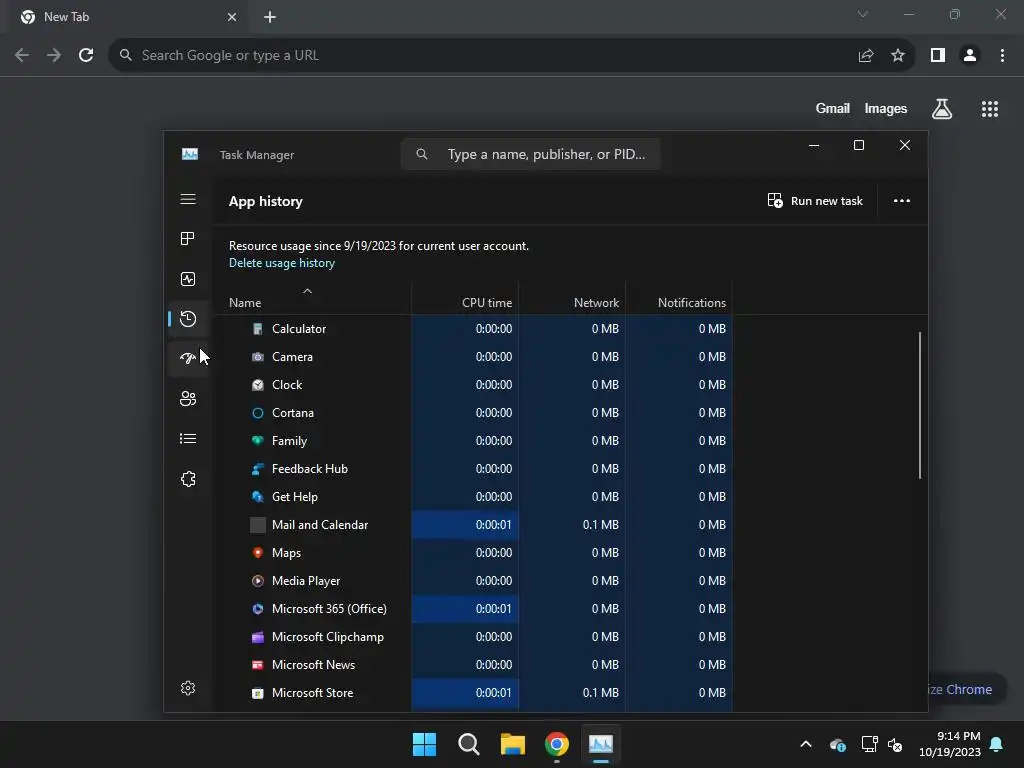The width and height of the screenshot is (1024, 768).
Task: Go to Processes page in sidebar
Action: [187, 239]
